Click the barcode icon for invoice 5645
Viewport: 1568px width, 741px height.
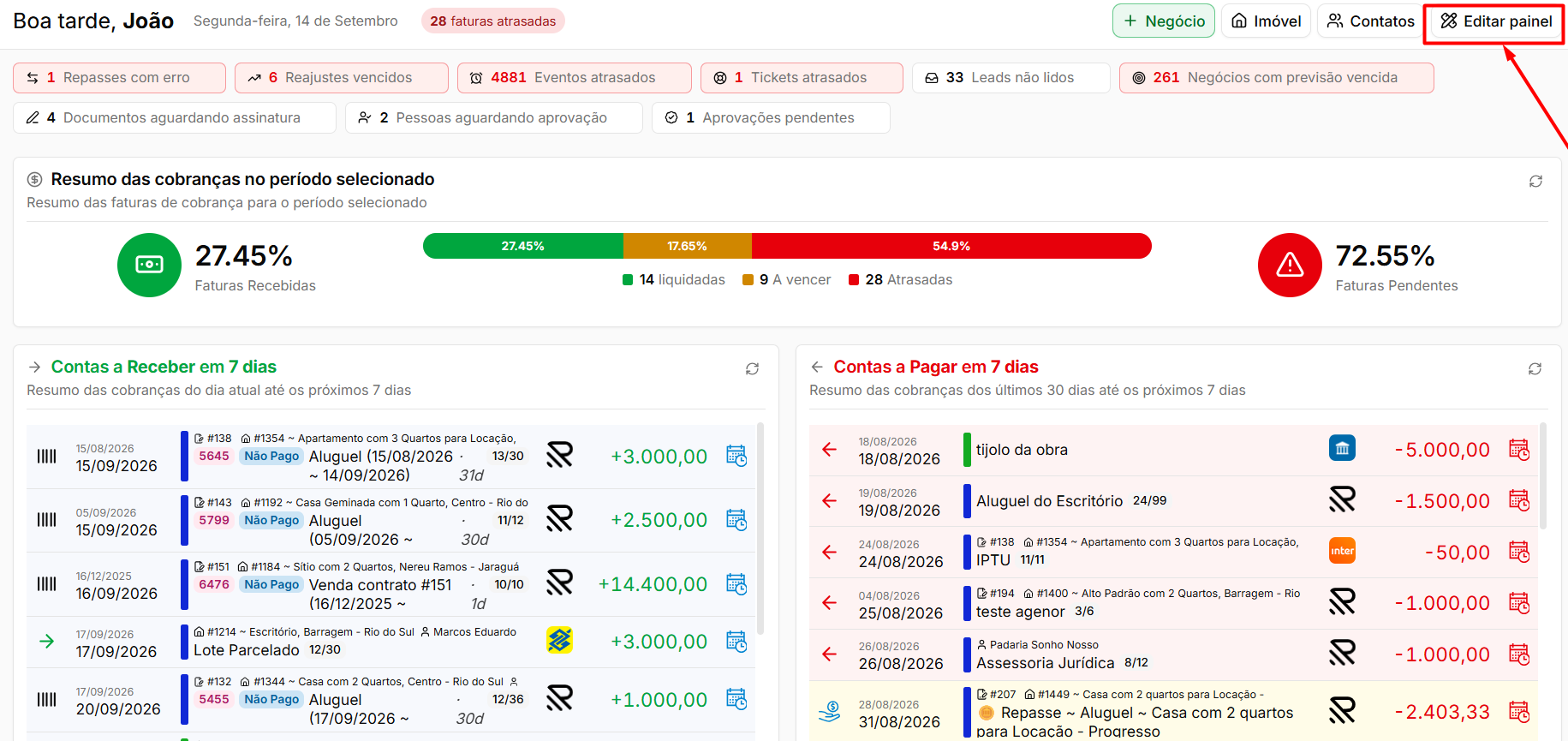tap(47, 456)
